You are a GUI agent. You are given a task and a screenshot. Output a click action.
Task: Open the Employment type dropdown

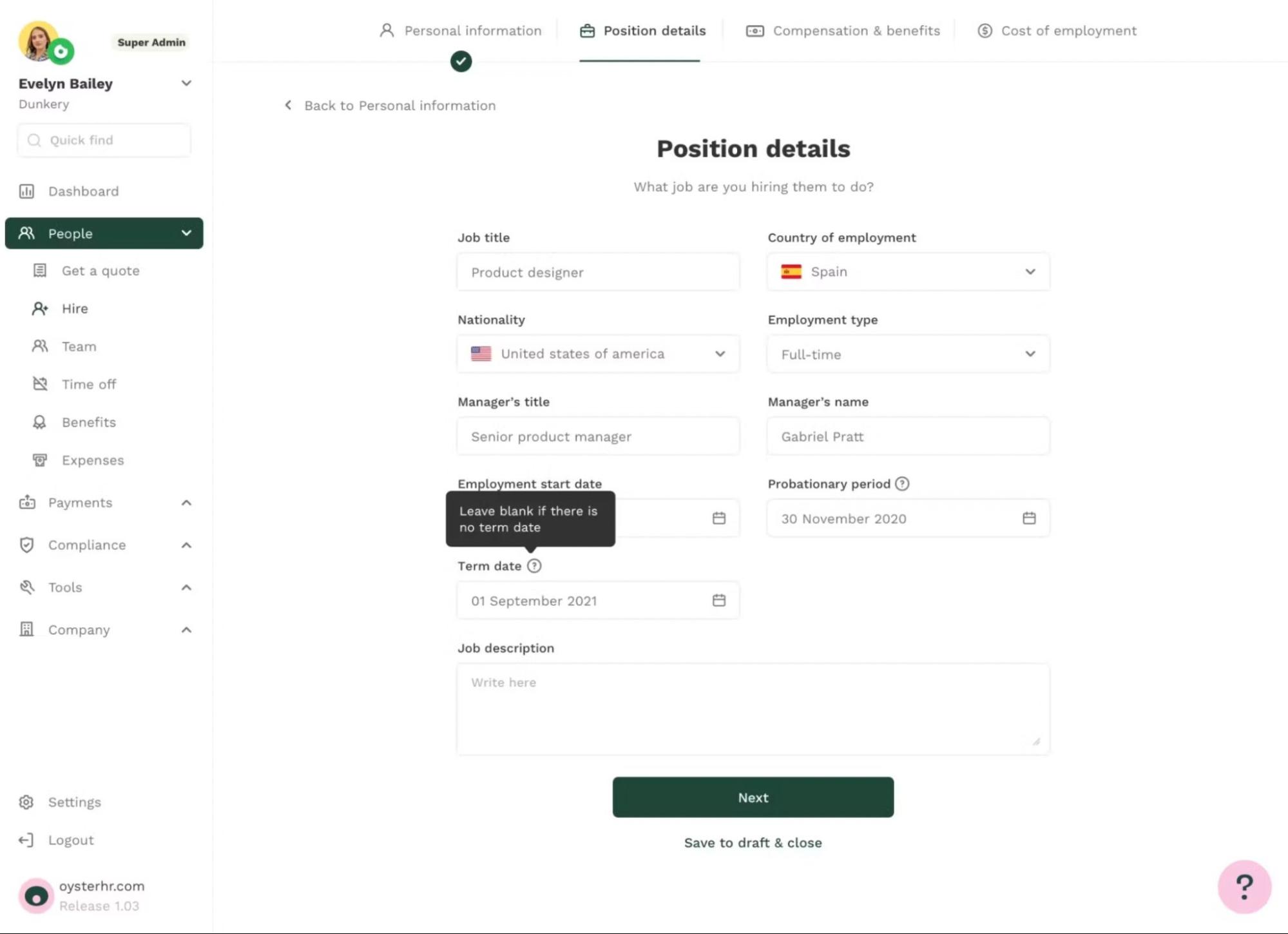[x=908, y=354]
